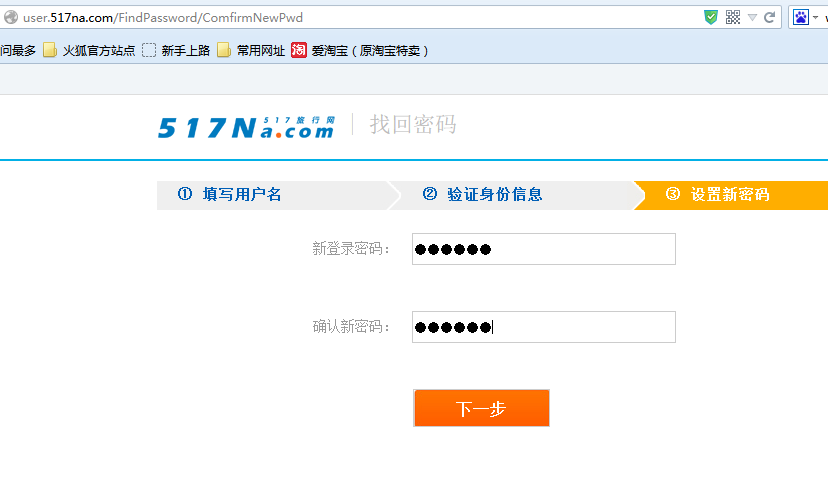The width and height of the screenshot is (828, 492).
Task: Open the 问最多 bookmark item
Action: (x=18, y=51)
